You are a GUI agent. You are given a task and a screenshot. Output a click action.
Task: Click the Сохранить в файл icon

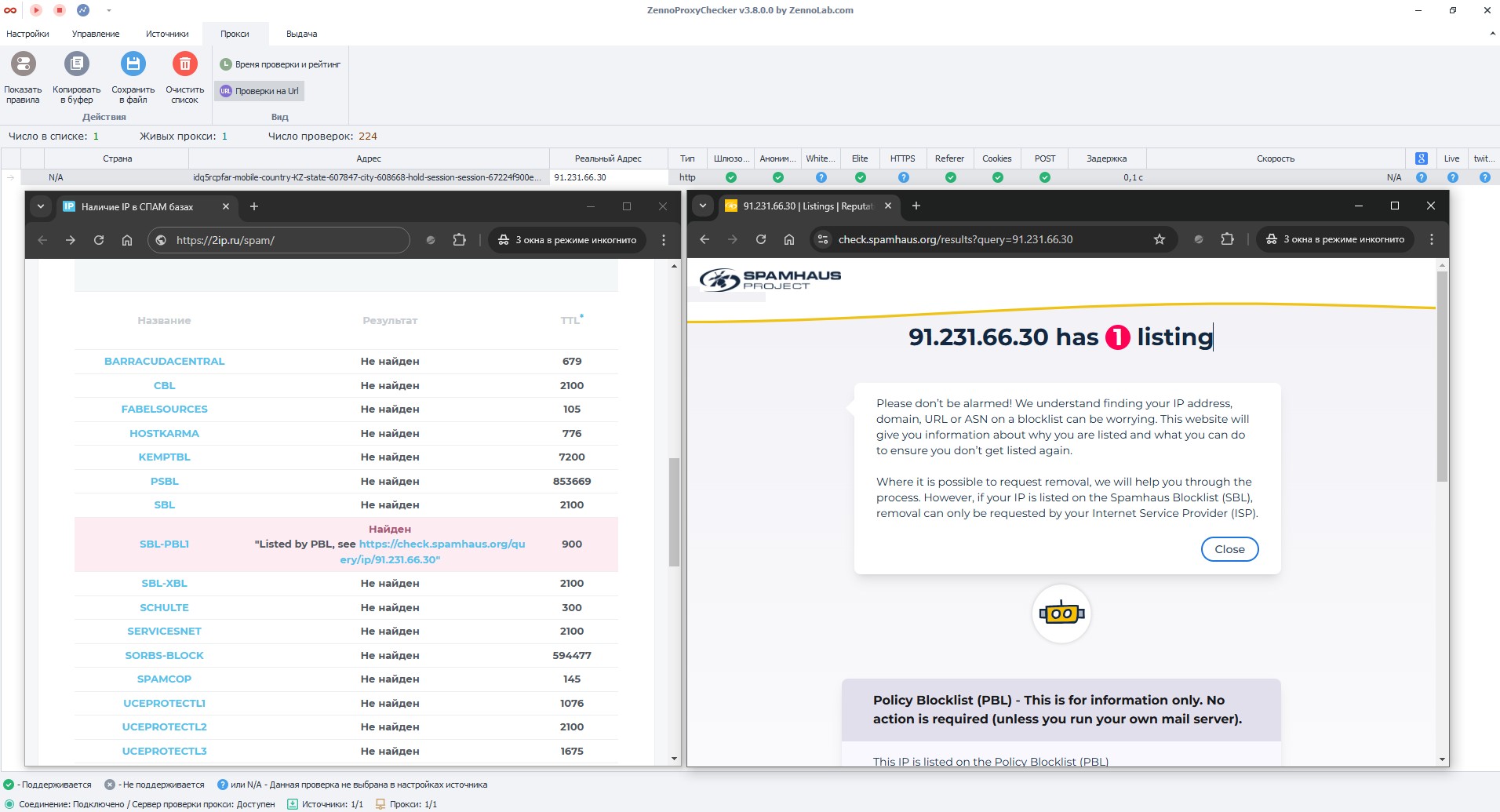(x=133, y=64)
